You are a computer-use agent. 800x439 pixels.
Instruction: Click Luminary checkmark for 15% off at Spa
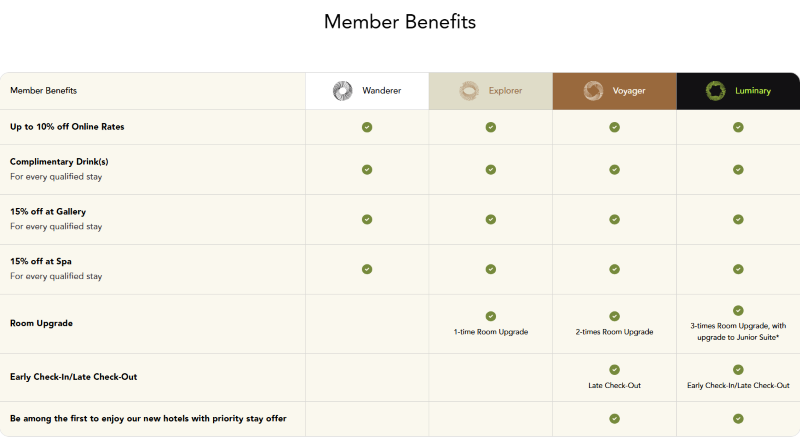738,269
